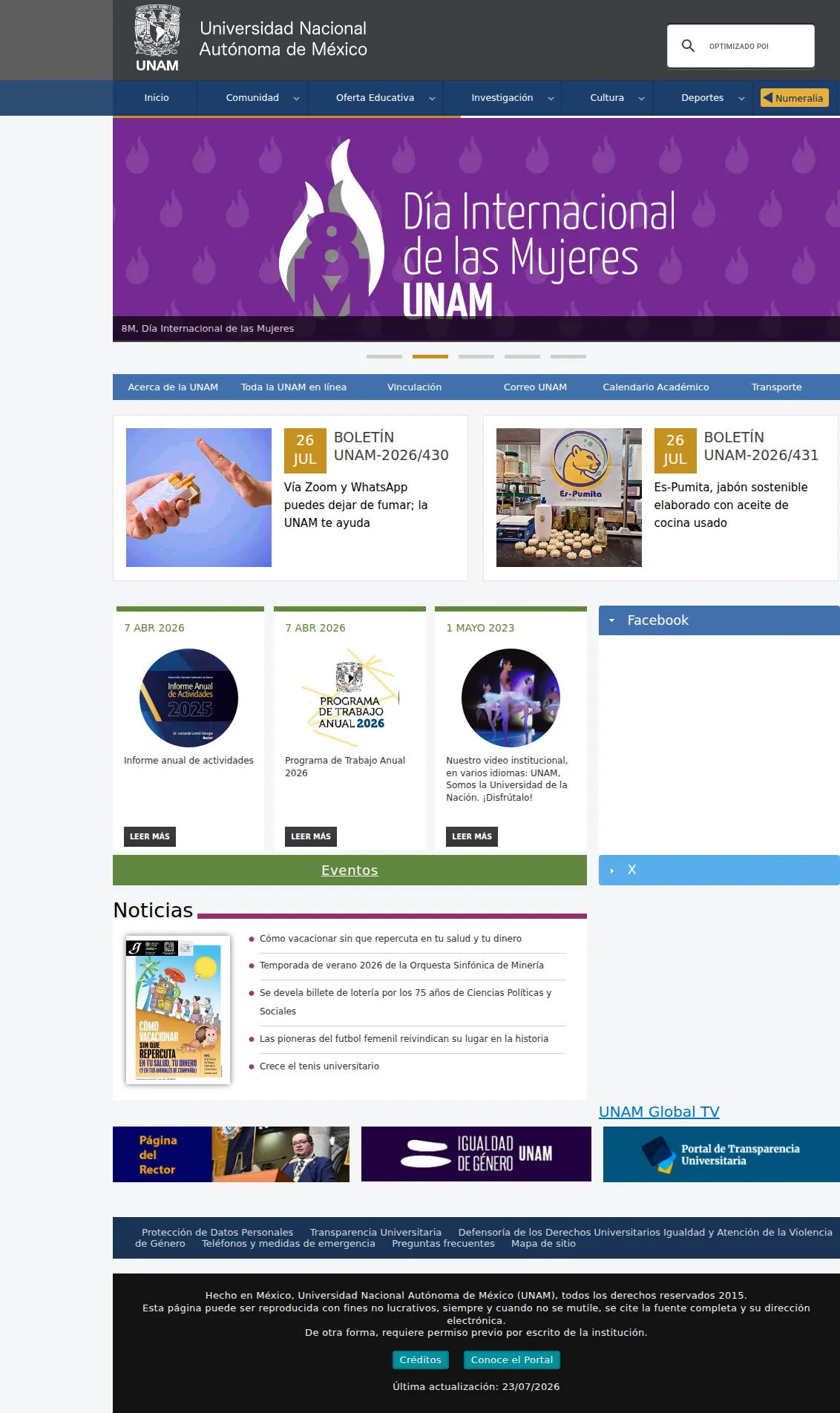Click Leer Más under Informe anual de actividades
The width and height of the screenshot is (840, 1413).
150,836
